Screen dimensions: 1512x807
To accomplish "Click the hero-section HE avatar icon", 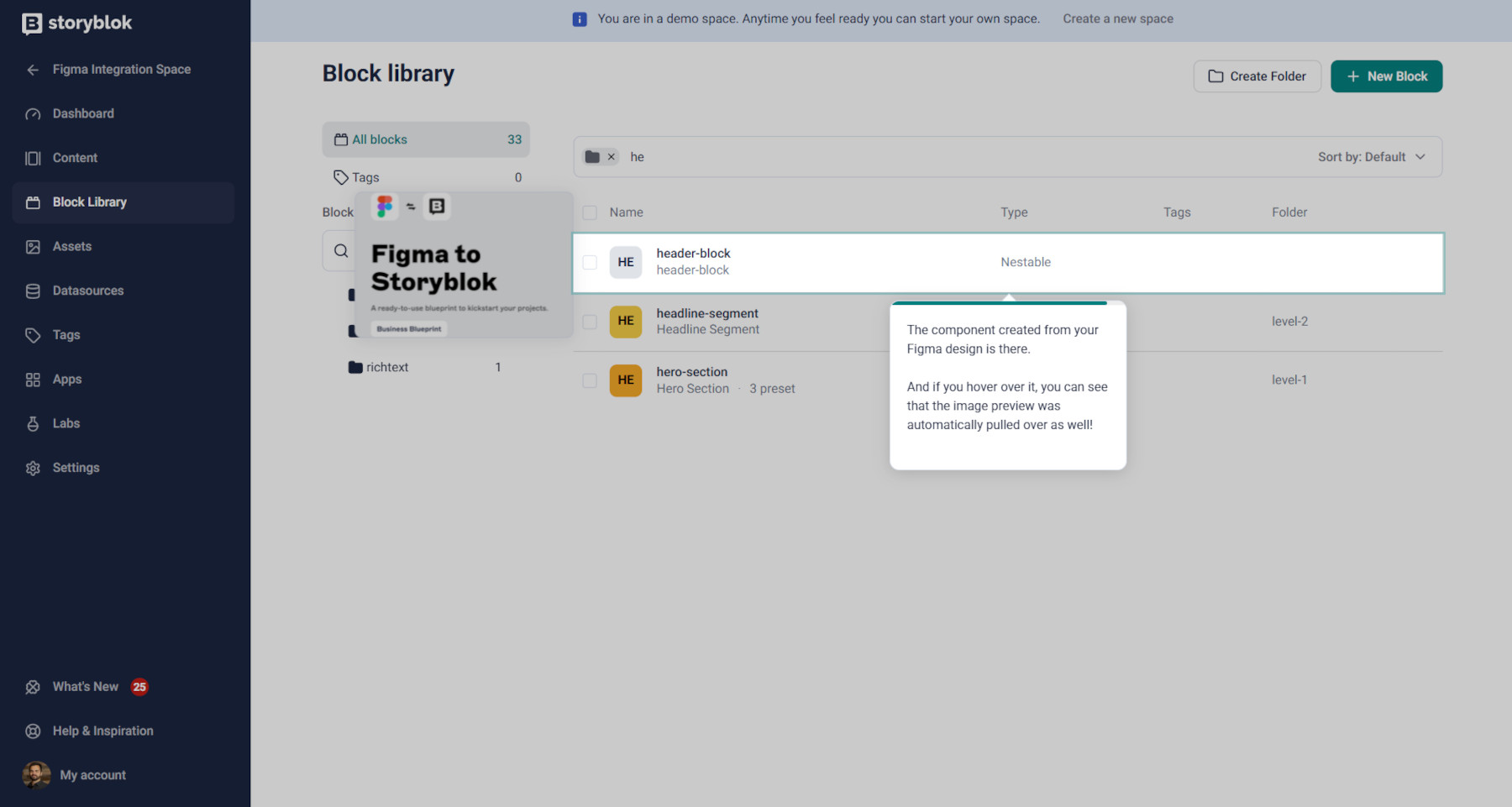I will pos(626,380).
